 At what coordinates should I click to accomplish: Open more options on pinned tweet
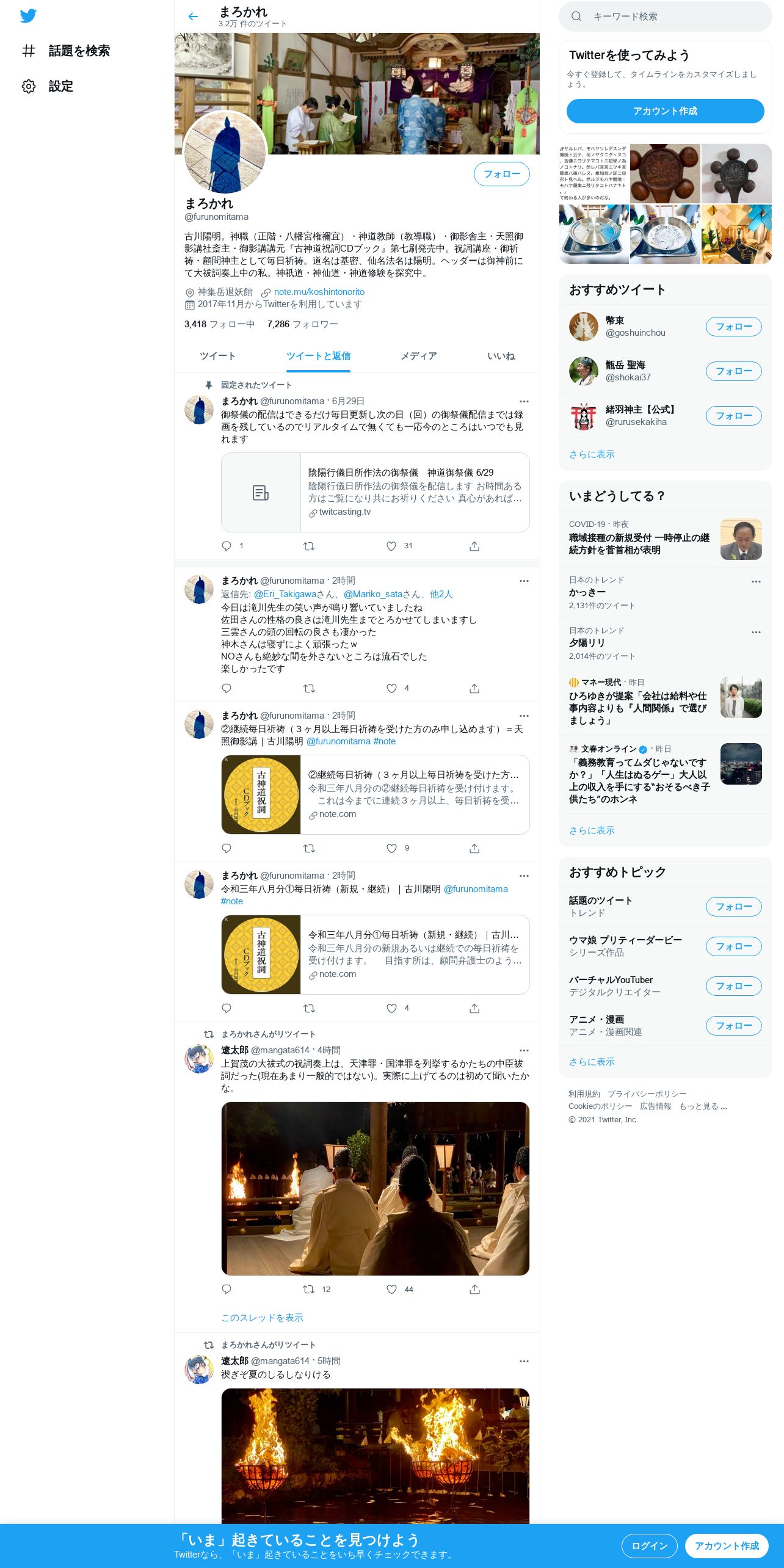(524, 401)
